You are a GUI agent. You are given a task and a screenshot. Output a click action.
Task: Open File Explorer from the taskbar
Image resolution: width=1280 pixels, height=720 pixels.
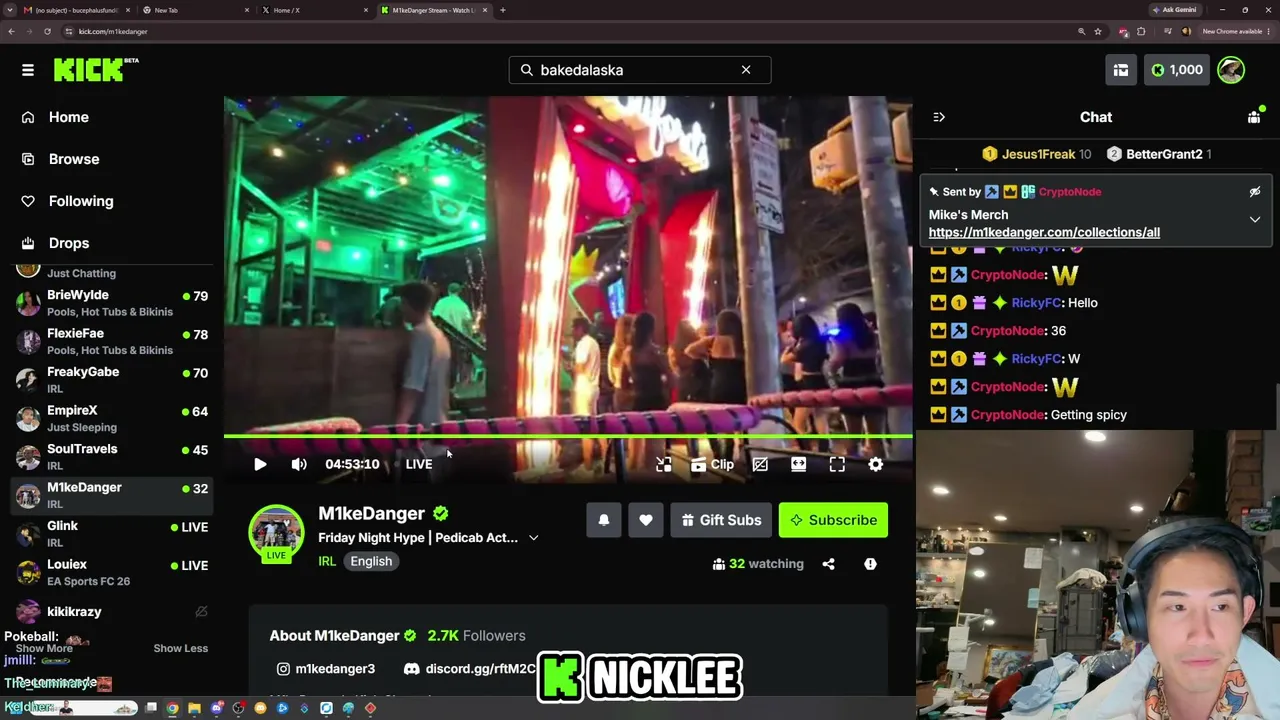pyautogui.click(x=195, y=709)
